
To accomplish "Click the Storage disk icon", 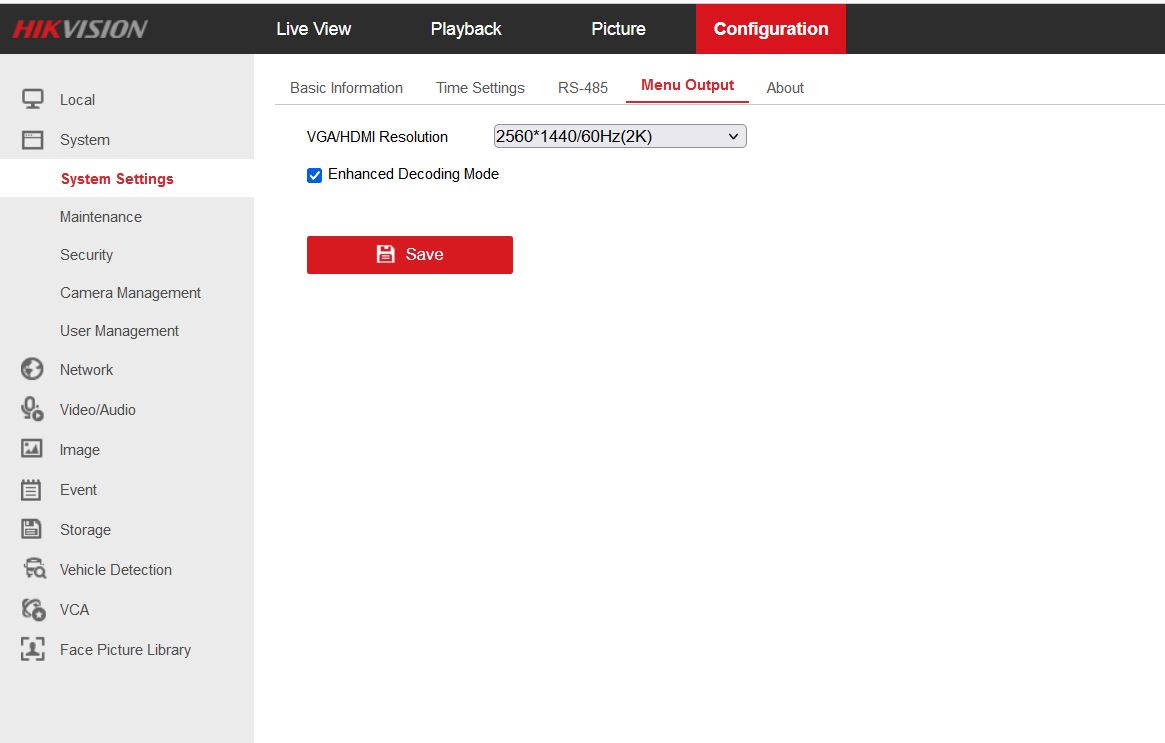I will [33, 529].
